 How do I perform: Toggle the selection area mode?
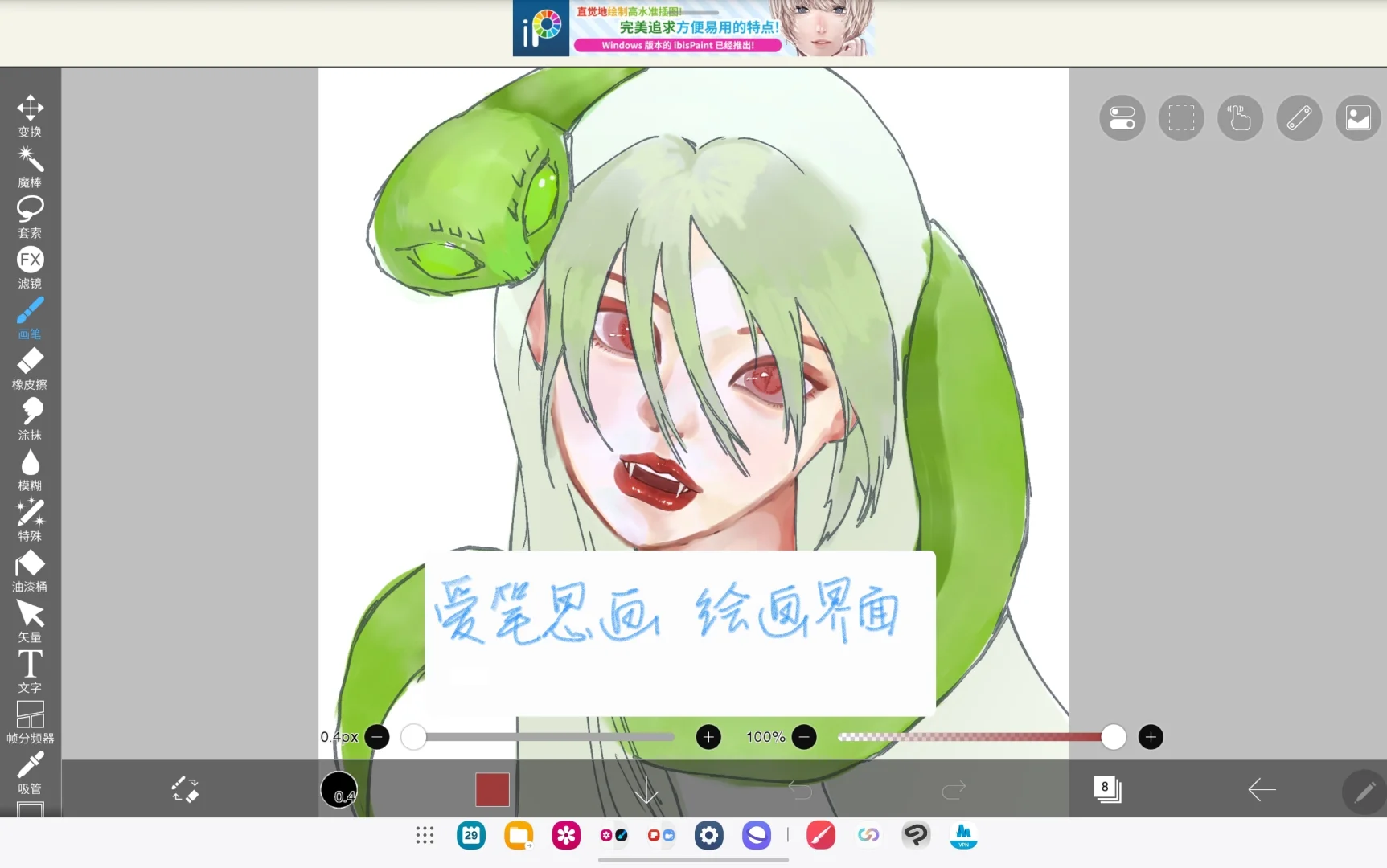pos(1181,117)
